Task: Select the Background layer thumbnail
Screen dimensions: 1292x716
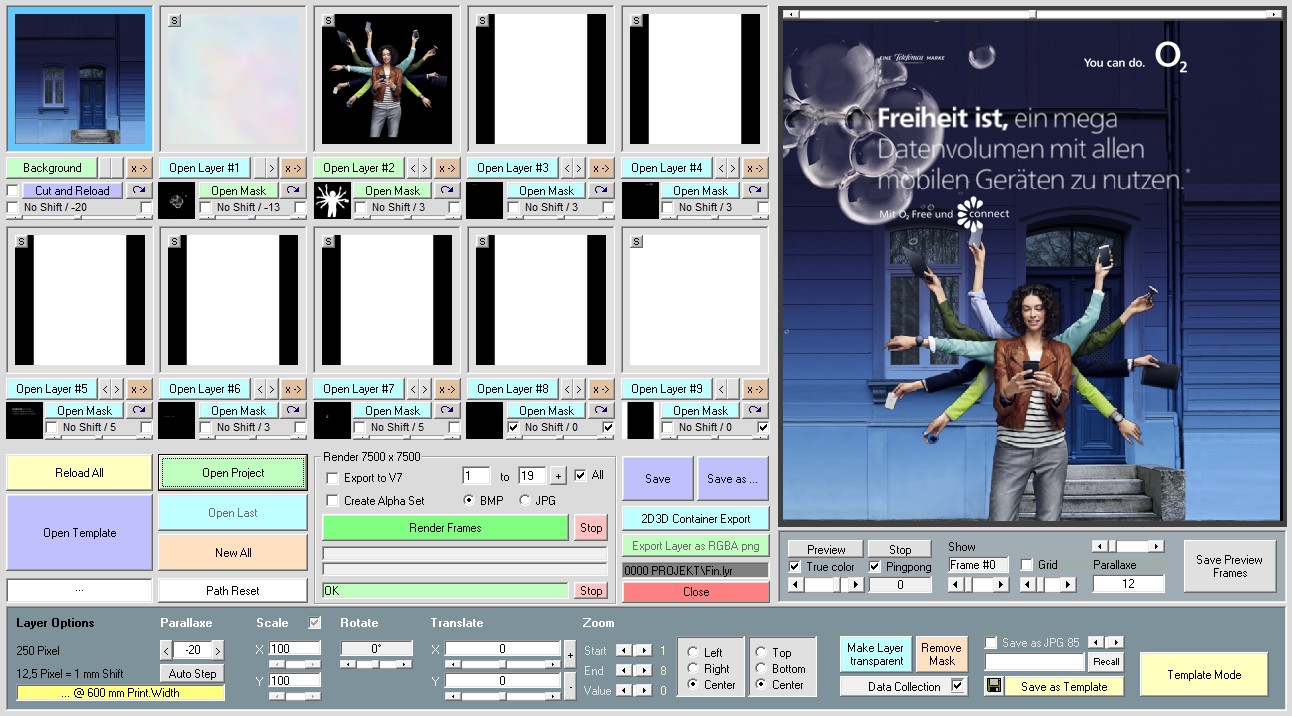Action: click(79, 79)
